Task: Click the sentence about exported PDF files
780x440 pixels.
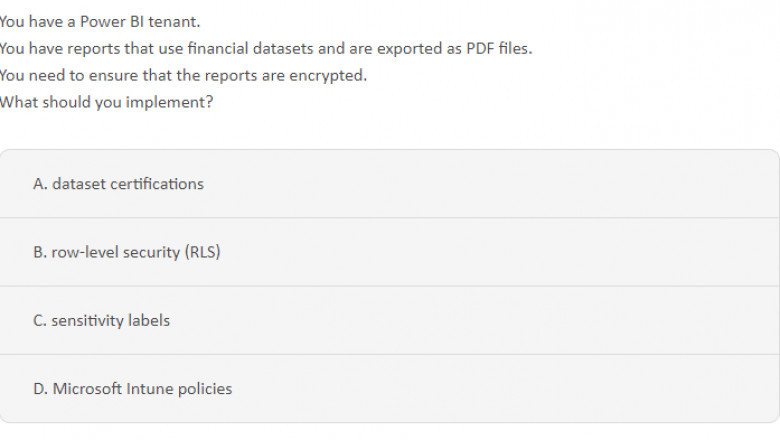Action: [265, 48]
